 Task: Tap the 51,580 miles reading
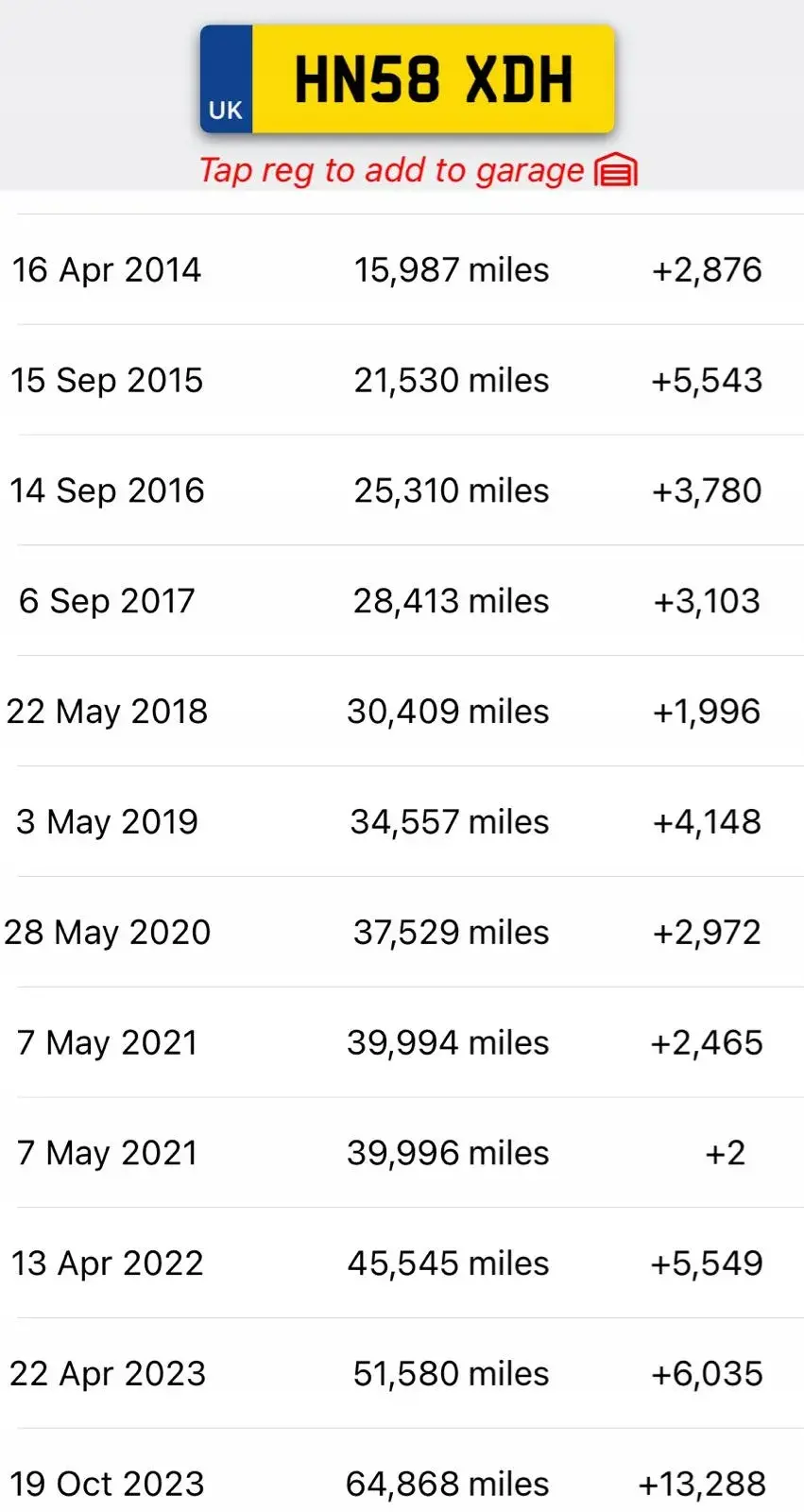(451, 1374)
